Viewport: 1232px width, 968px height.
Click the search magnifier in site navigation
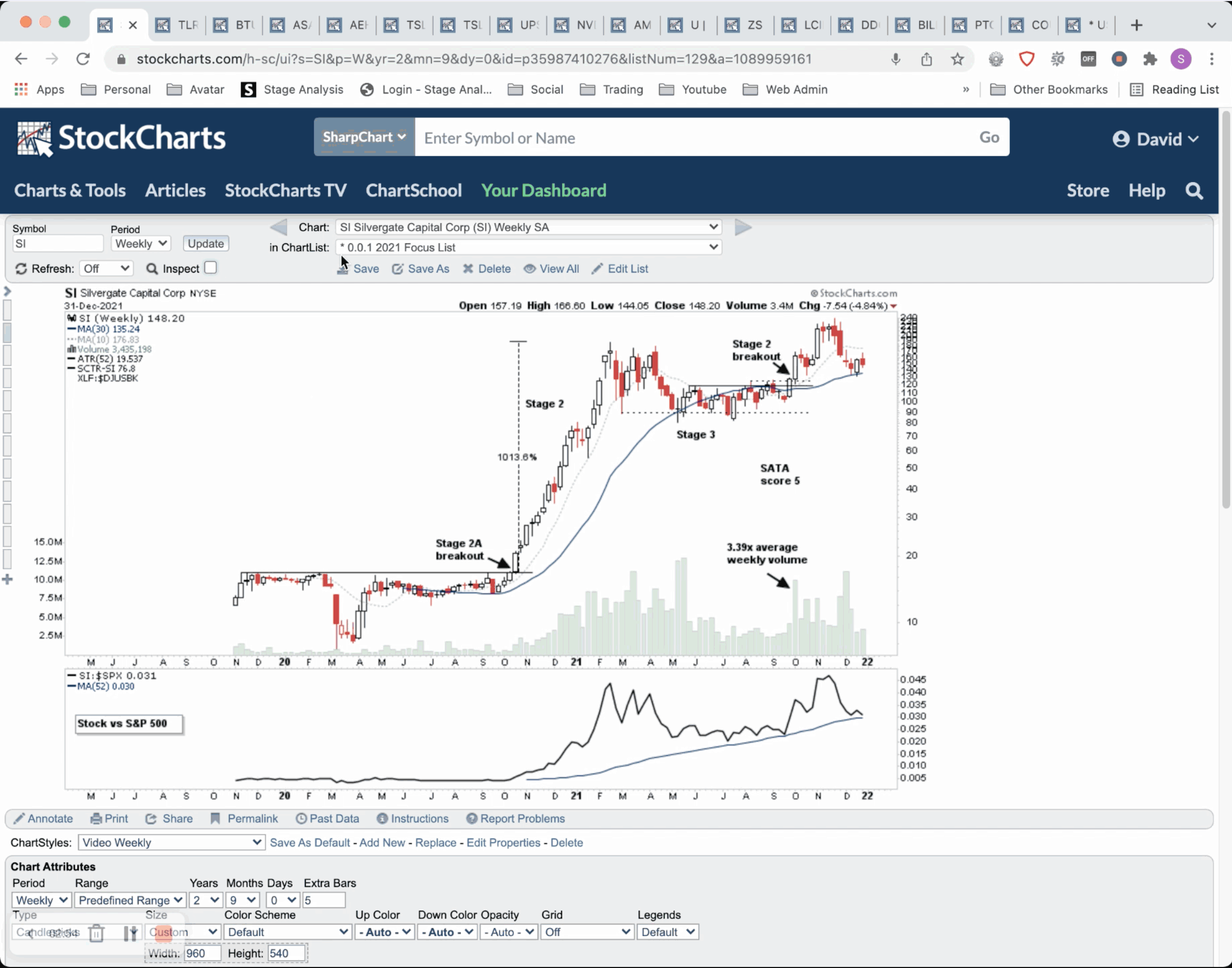pos(1194,191)
